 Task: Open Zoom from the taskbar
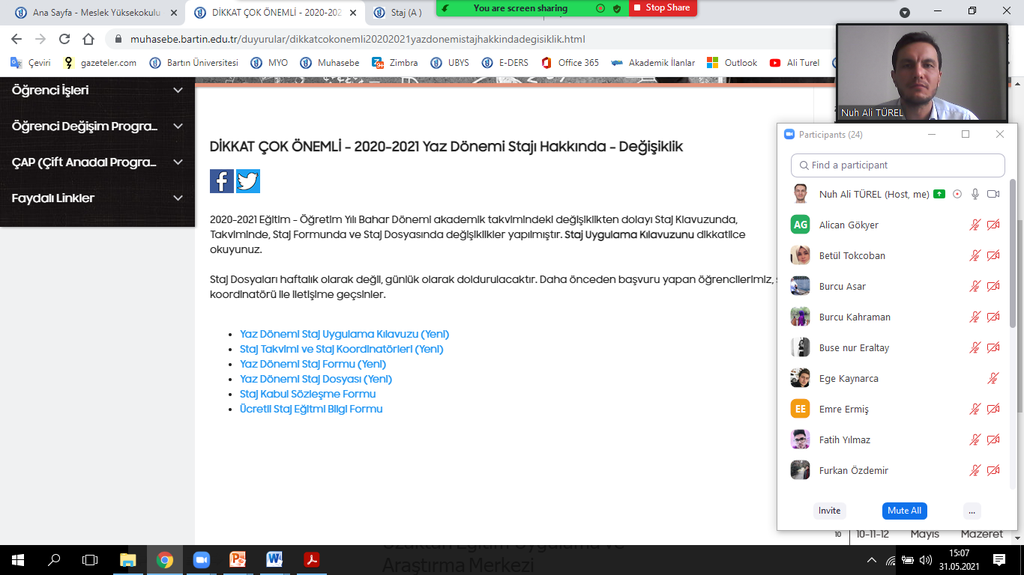click(201, 560)
